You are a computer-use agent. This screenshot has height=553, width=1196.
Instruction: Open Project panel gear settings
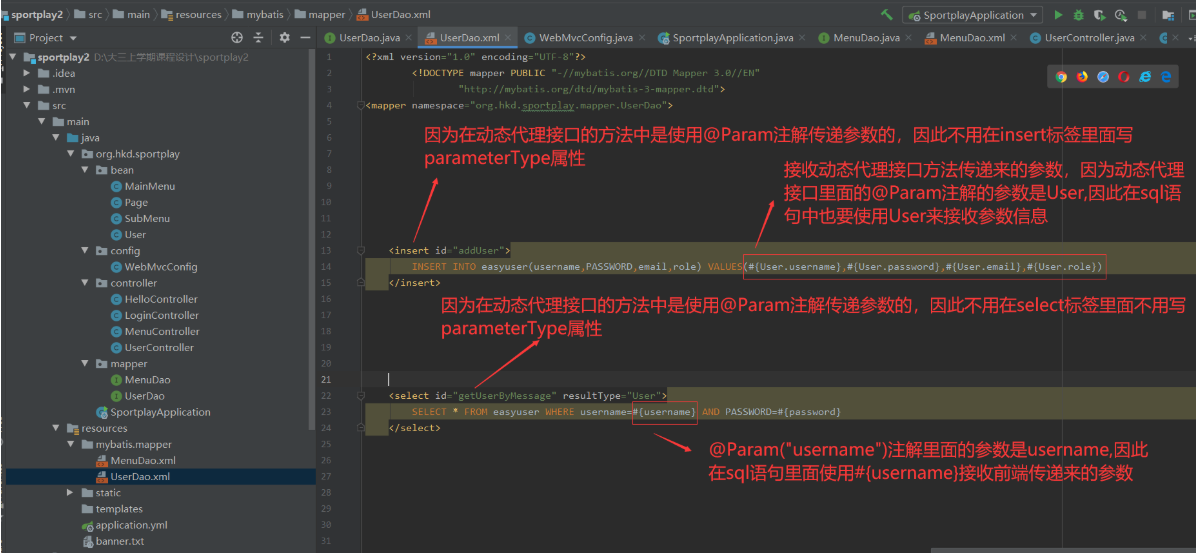285,37
